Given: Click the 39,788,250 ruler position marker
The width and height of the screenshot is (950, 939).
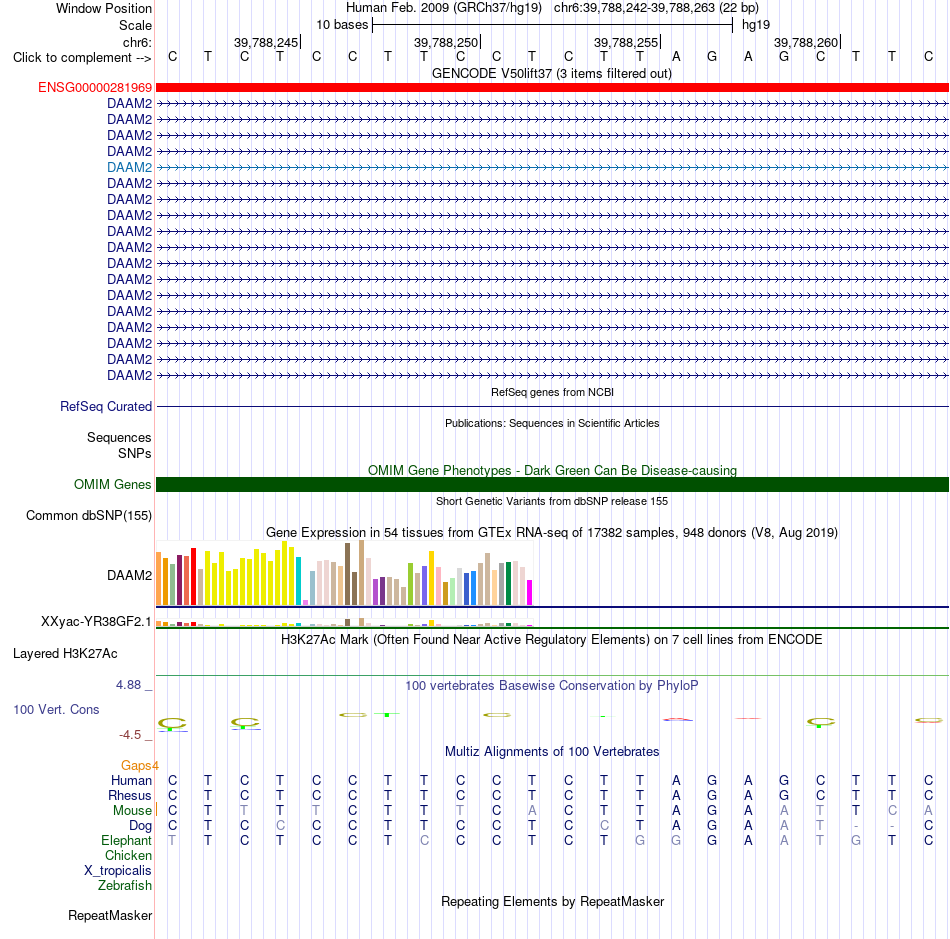Looking at the screenshot, I should point(447,42).
